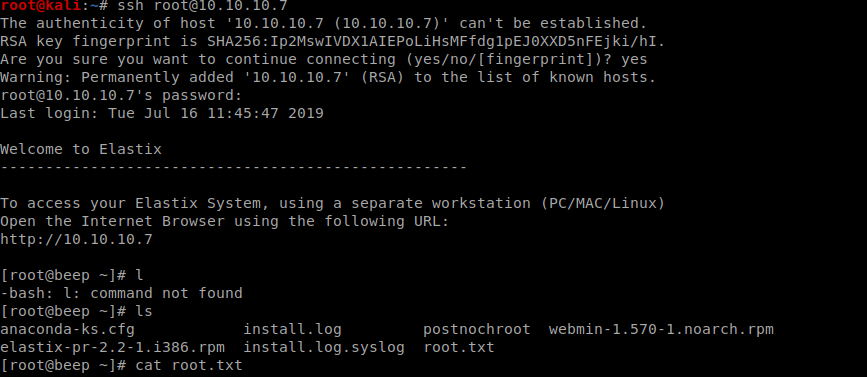Image resolution: width=867 pixels, height=377 pixels.
Task: Open the http://10.10.10.7 URL
Action: click(x=76, y=240)
